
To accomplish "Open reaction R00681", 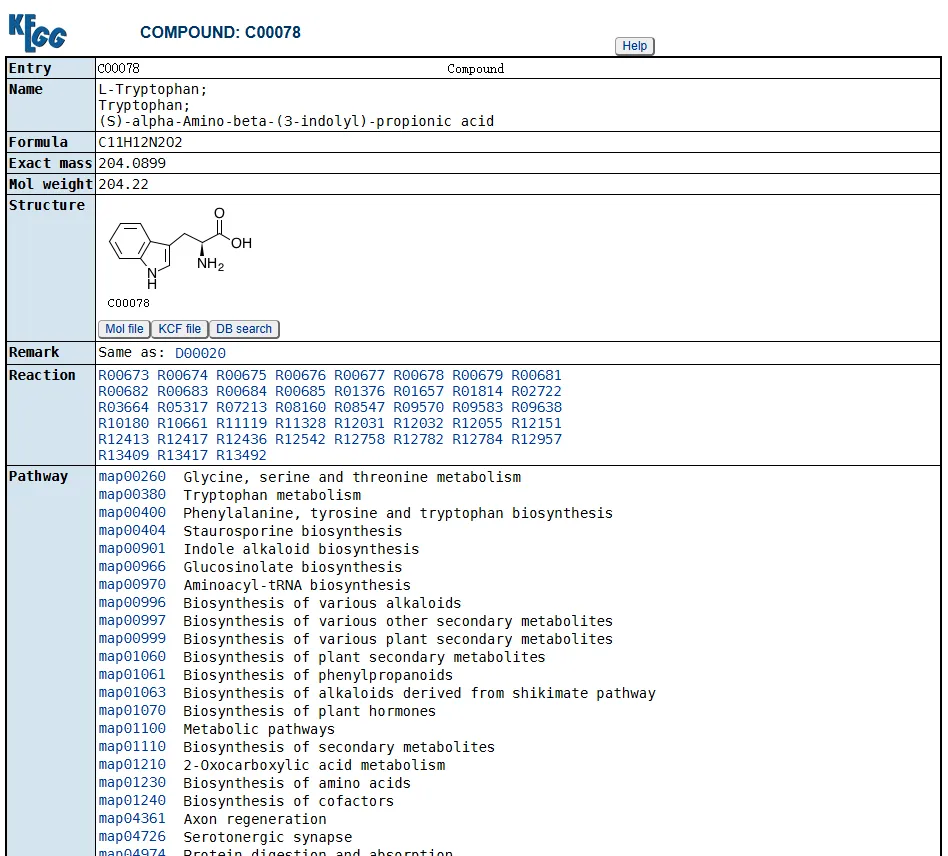I will (x=536, y=375).
